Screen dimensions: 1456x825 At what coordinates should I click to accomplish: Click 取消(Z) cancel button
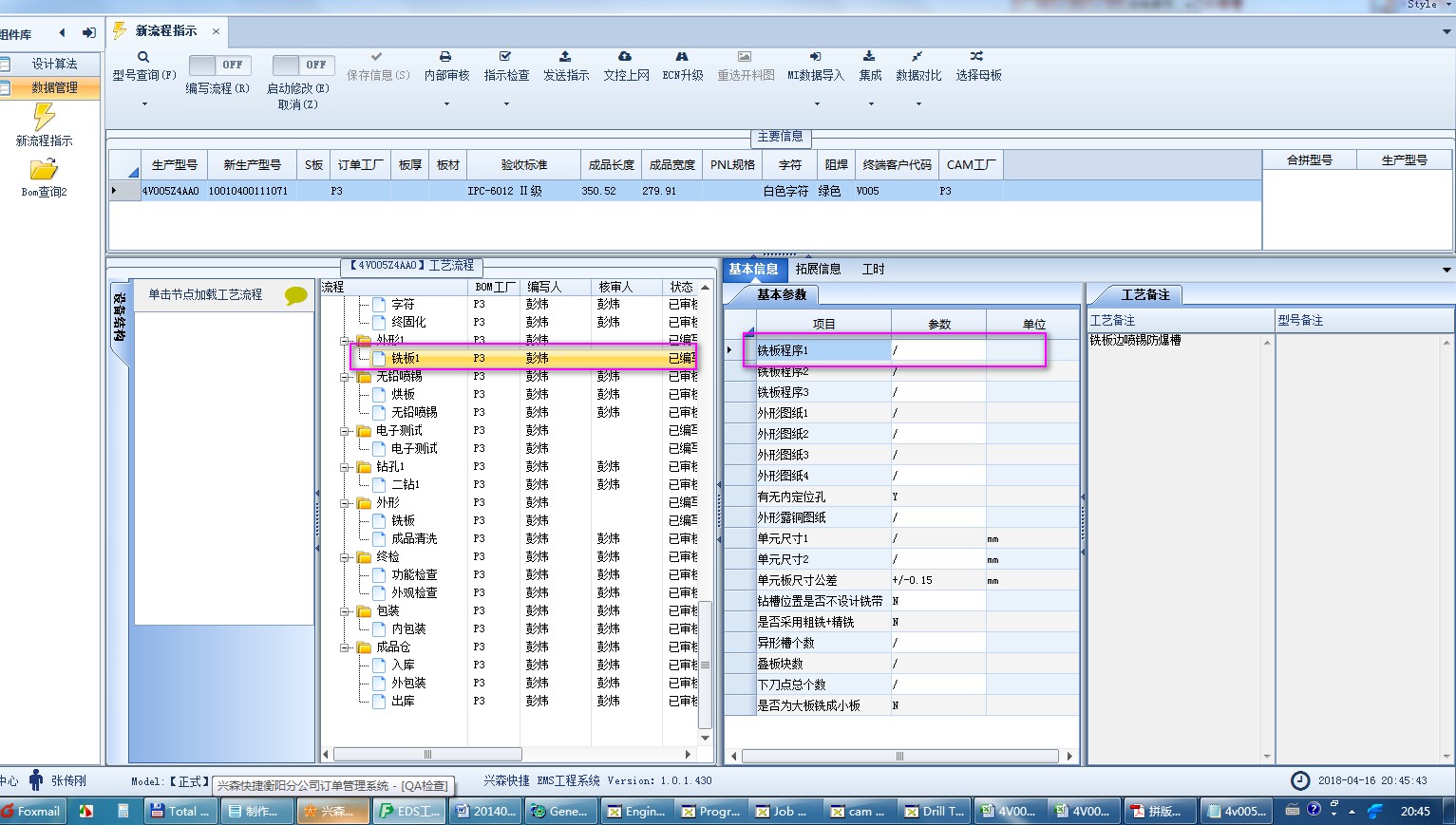coord(297,104)
